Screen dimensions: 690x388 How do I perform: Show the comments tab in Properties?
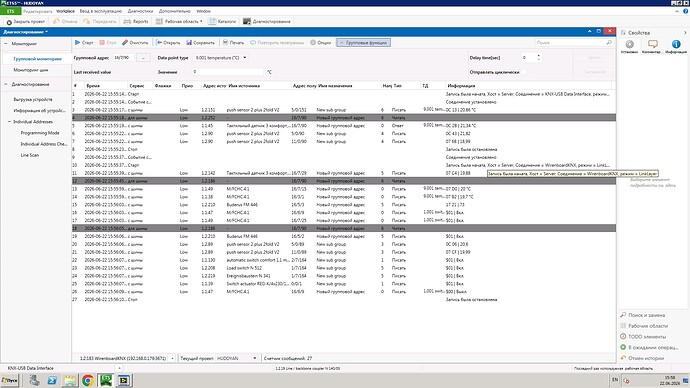(653, 46)
